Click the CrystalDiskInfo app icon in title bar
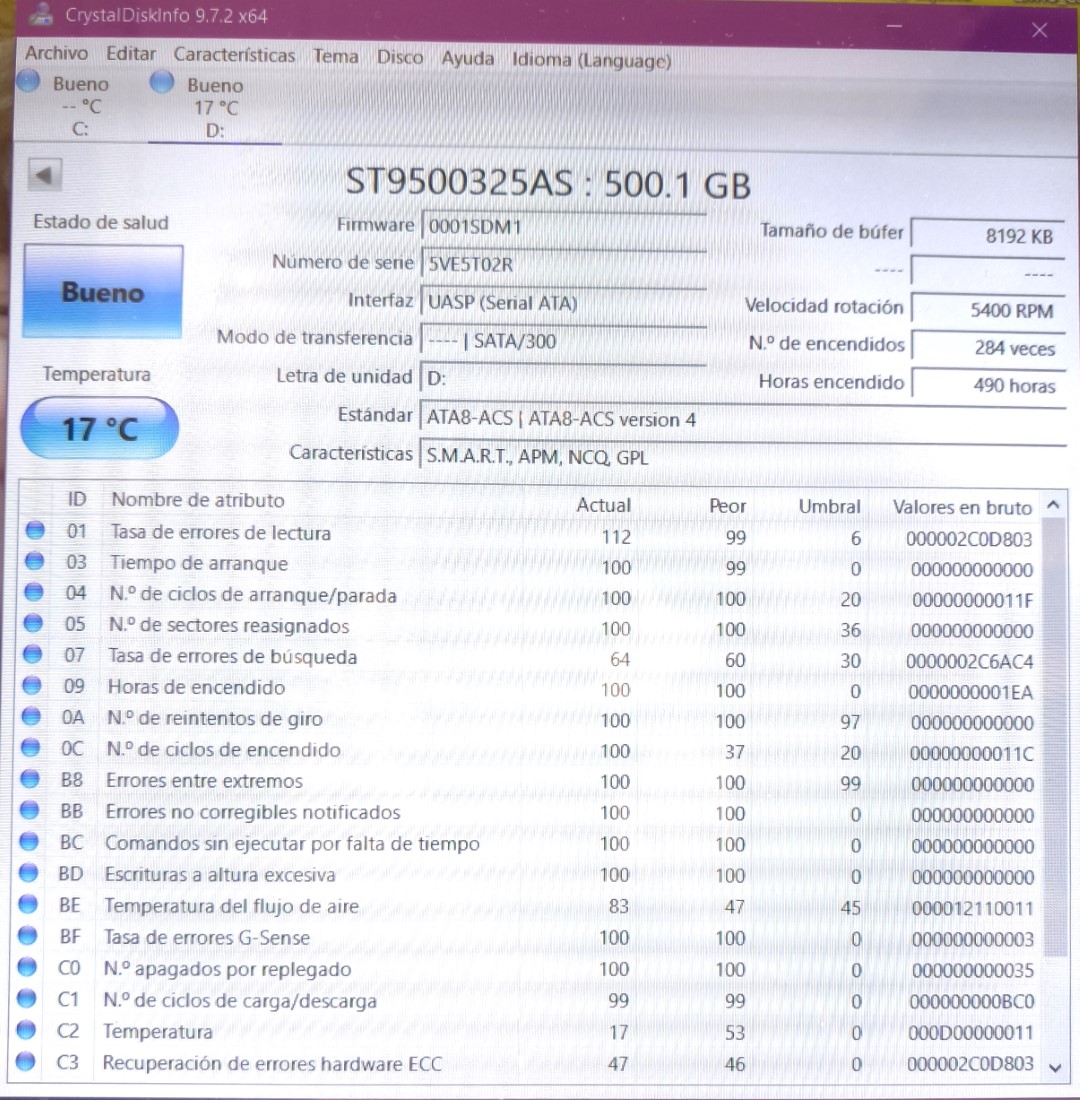 pos(41,13)
